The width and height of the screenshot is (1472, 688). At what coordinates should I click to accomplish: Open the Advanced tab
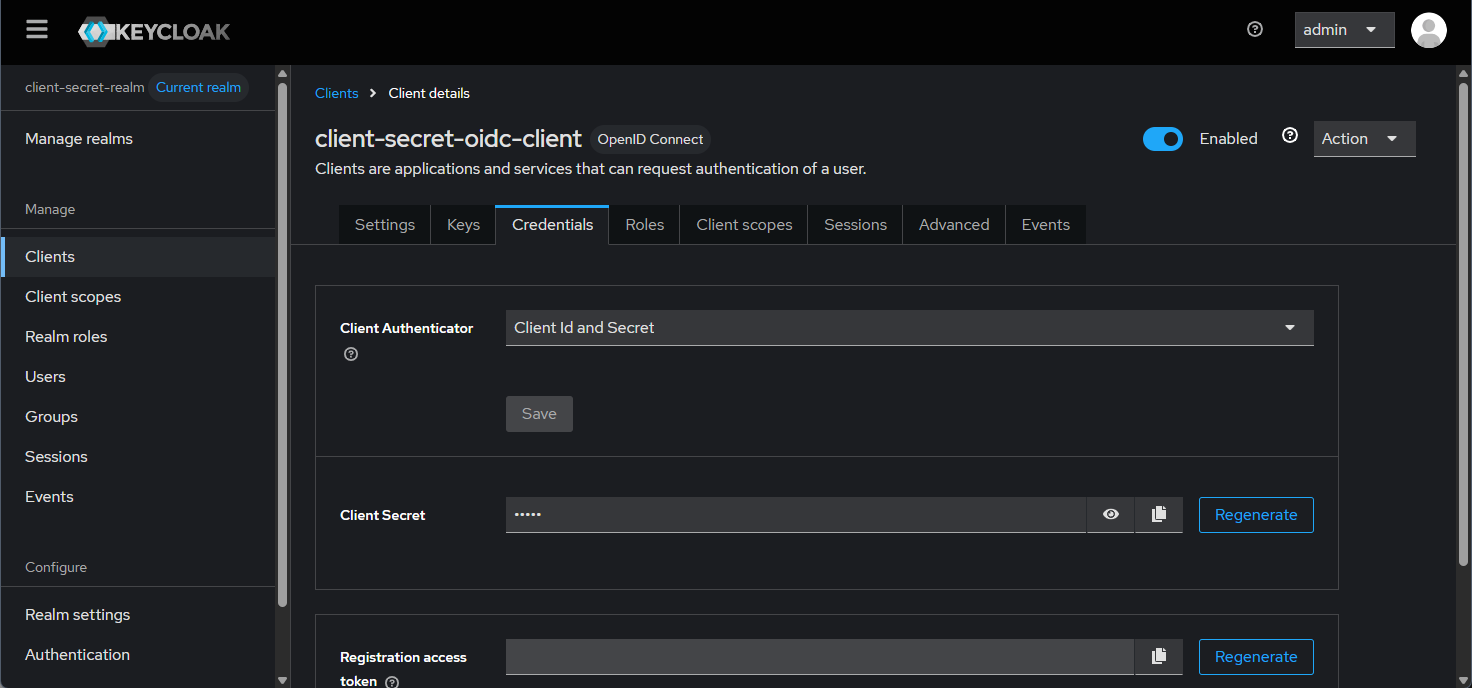(x=953, y=225)
